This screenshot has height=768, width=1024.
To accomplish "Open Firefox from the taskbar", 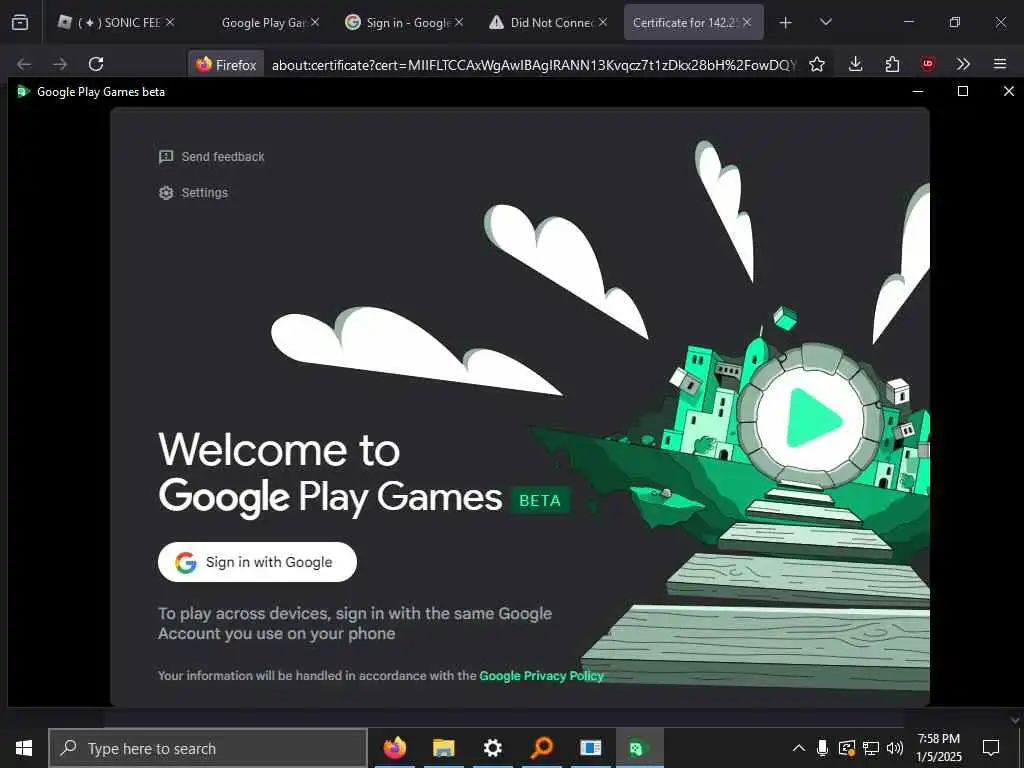I will point(394,748).
